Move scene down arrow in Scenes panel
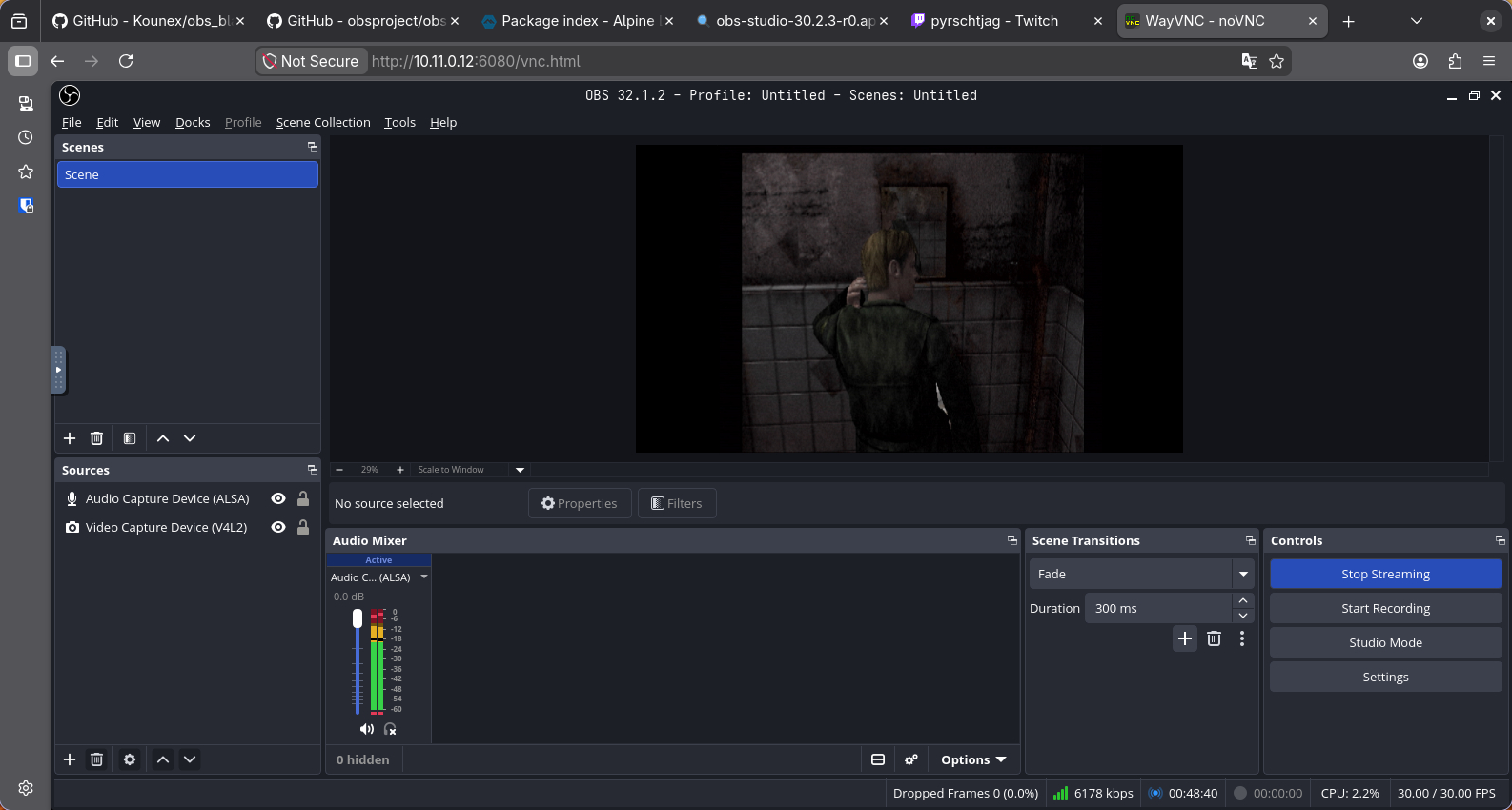 190,438
